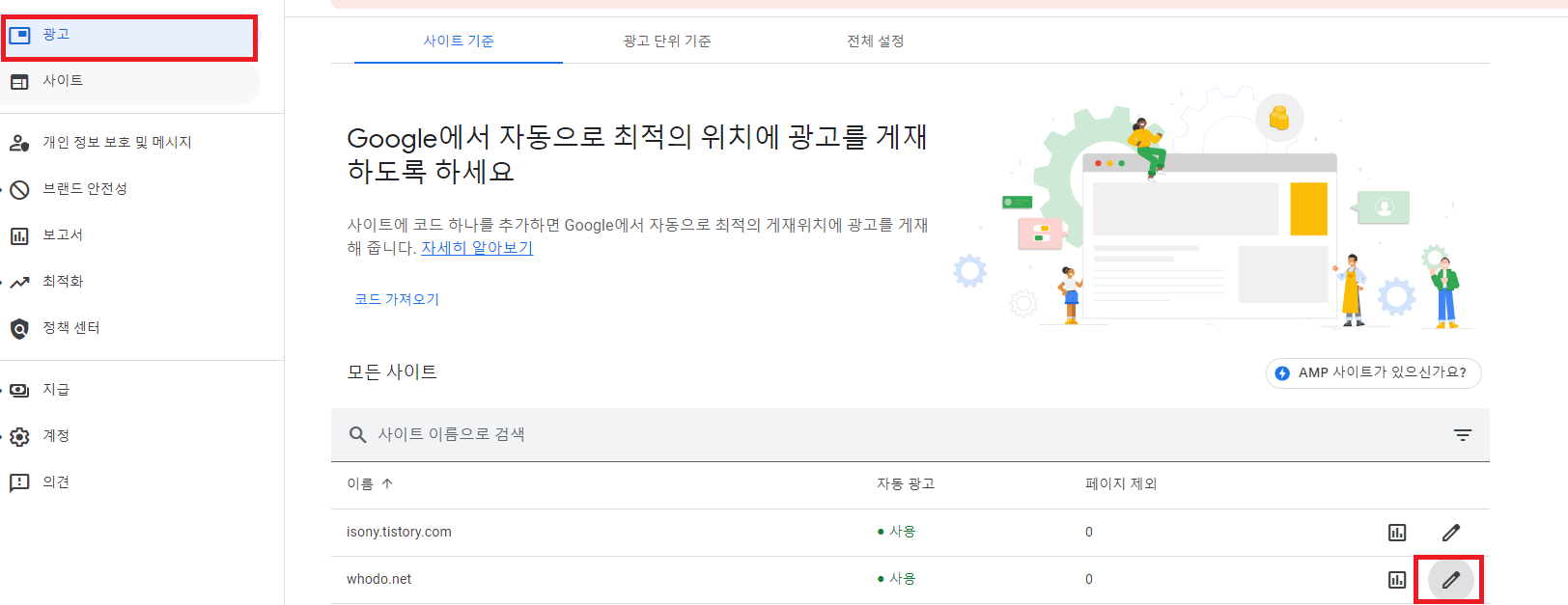Click 사용 status for isony.tistory.com
Viewport: 1568px width, 605px height.
tap(896, 532)
